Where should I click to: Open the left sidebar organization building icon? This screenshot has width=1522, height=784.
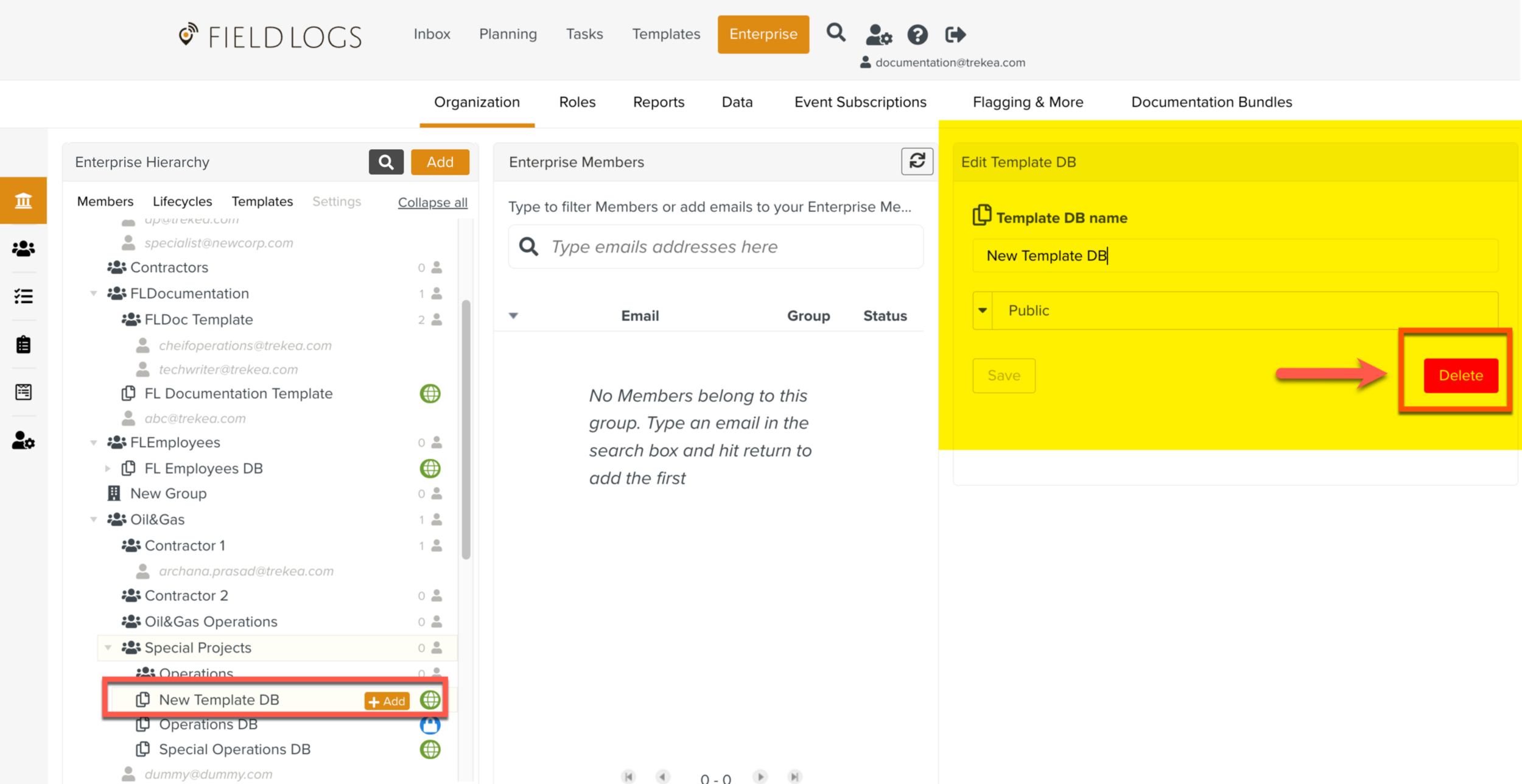tap(23, 200)
